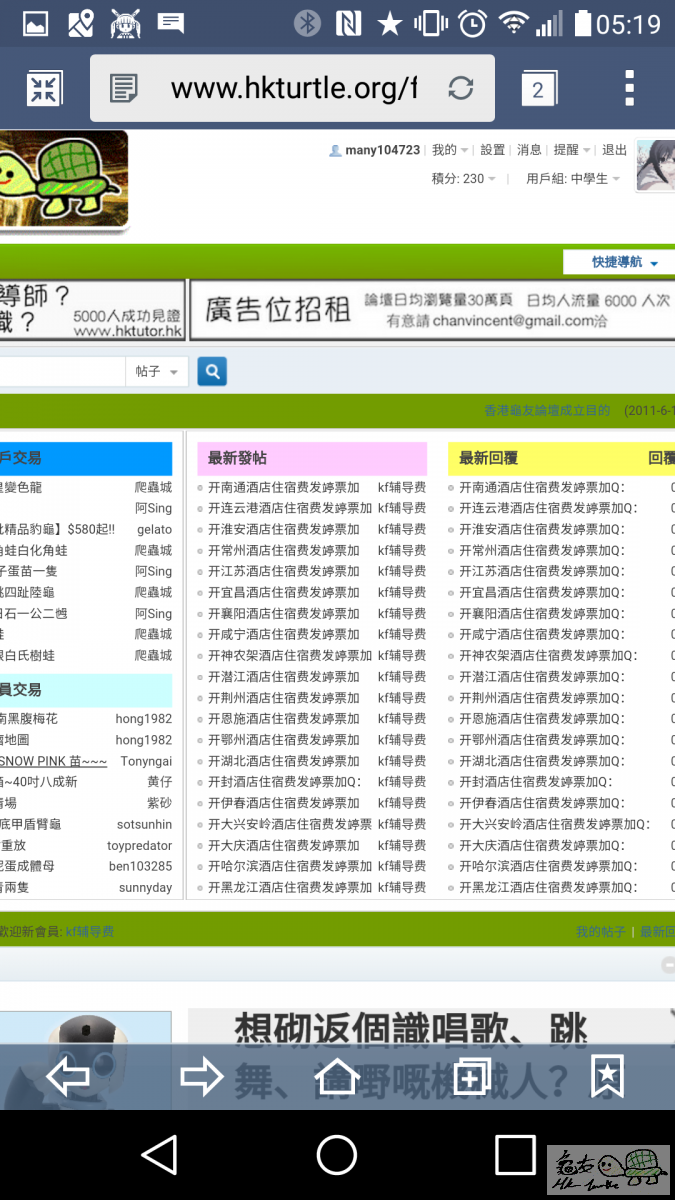Open the SNOW PINK 苗~~~ trade post
Viewport: 675px width, 1200px height.
pyautogui.click(x=54, y=761)
